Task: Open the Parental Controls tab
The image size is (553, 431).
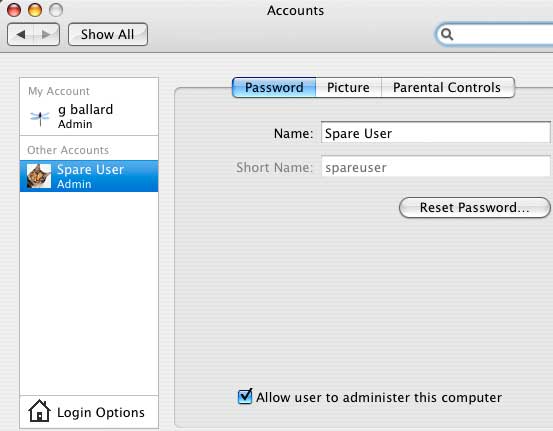Action: pyautogui.click(x=448, y=87)
